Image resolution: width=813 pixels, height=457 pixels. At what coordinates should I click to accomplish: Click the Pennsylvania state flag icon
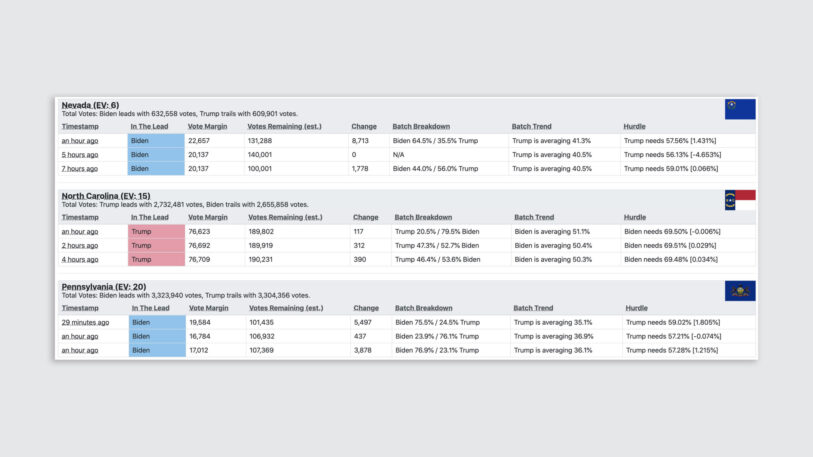click(740, 291)
